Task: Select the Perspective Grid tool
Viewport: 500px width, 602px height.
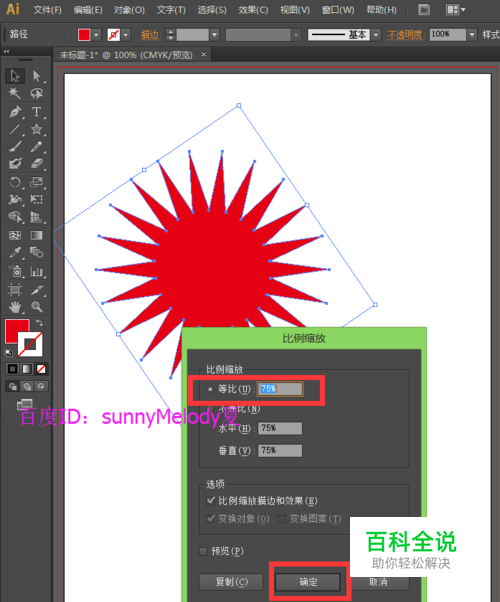Action: coord(36,217)
